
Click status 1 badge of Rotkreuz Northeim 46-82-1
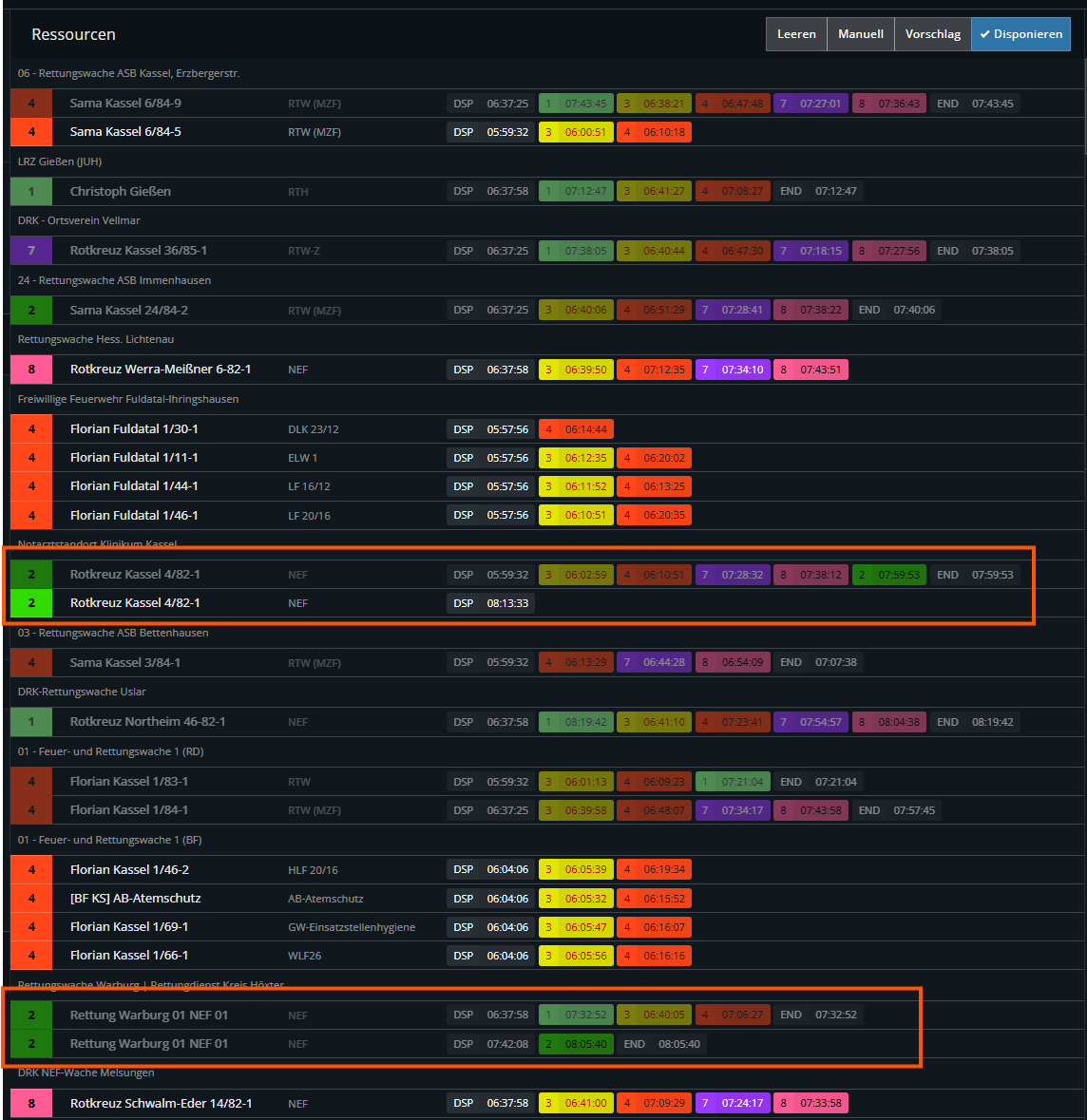click(x=31, y=722)
